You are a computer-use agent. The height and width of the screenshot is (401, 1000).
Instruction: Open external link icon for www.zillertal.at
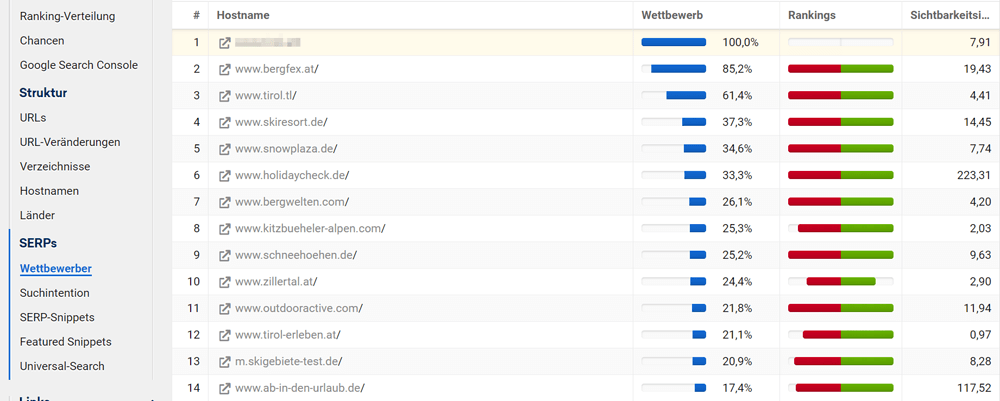click(x=224, y=281)
